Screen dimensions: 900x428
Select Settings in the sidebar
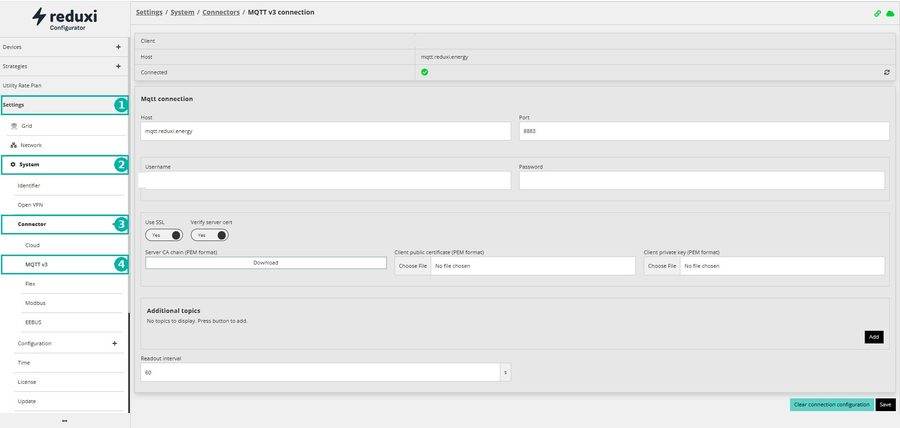point(64,105)
